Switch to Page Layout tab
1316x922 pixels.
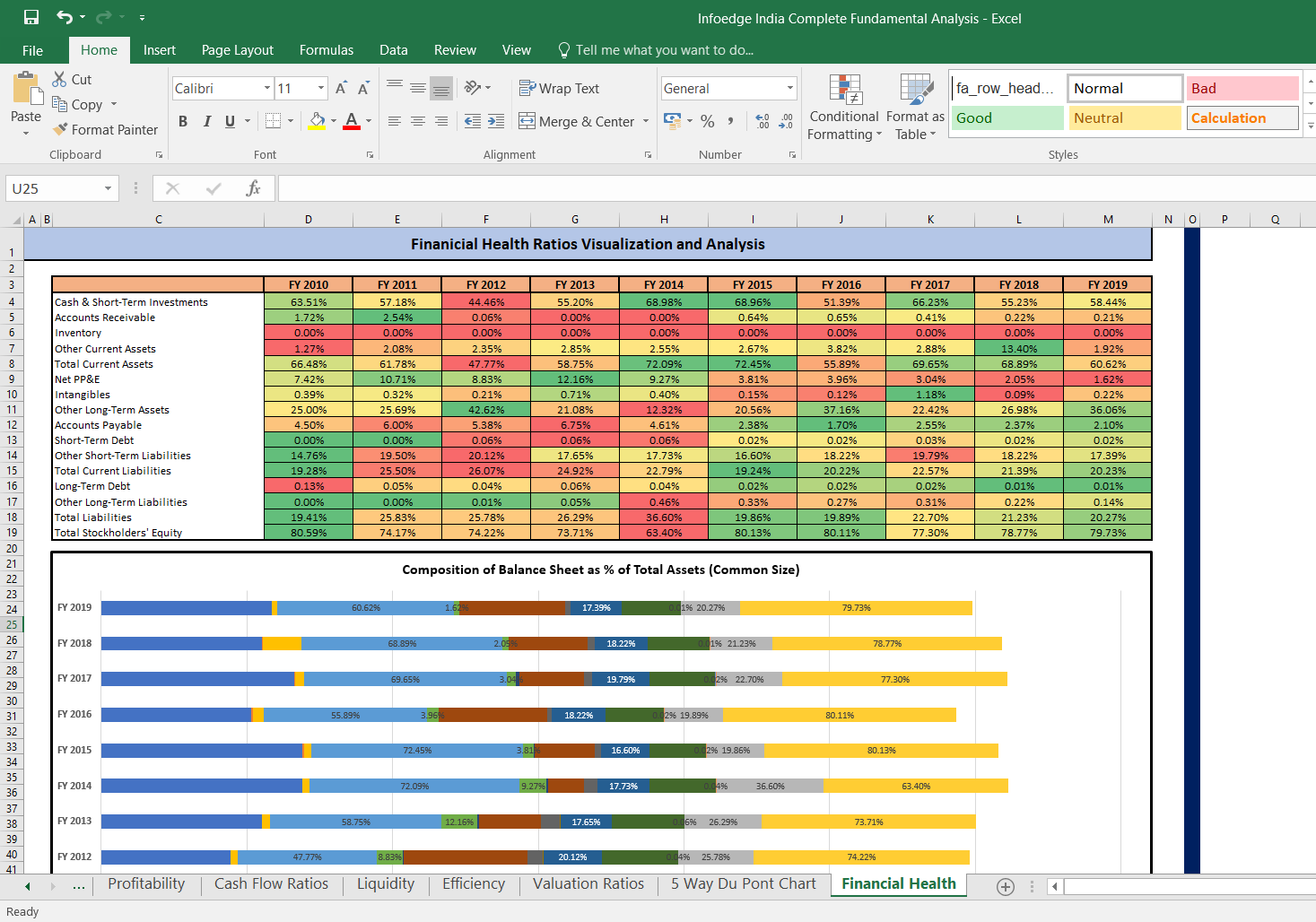tap(238, 50)
